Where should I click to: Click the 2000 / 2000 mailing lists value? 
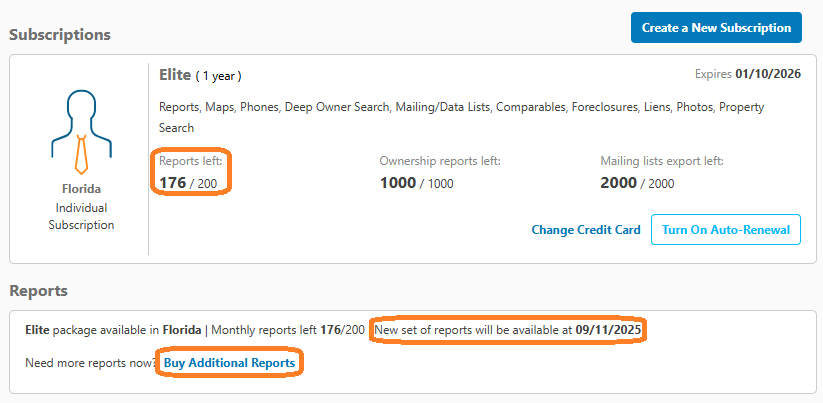(637, 183)
